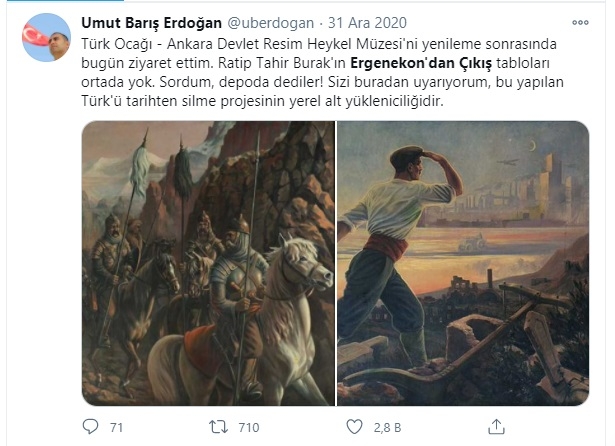Open Umut Barış Erdoğan's profile avatar
The height and width of the screenshot is (446, 615).
pyautogui.click(x=46, y=37)
